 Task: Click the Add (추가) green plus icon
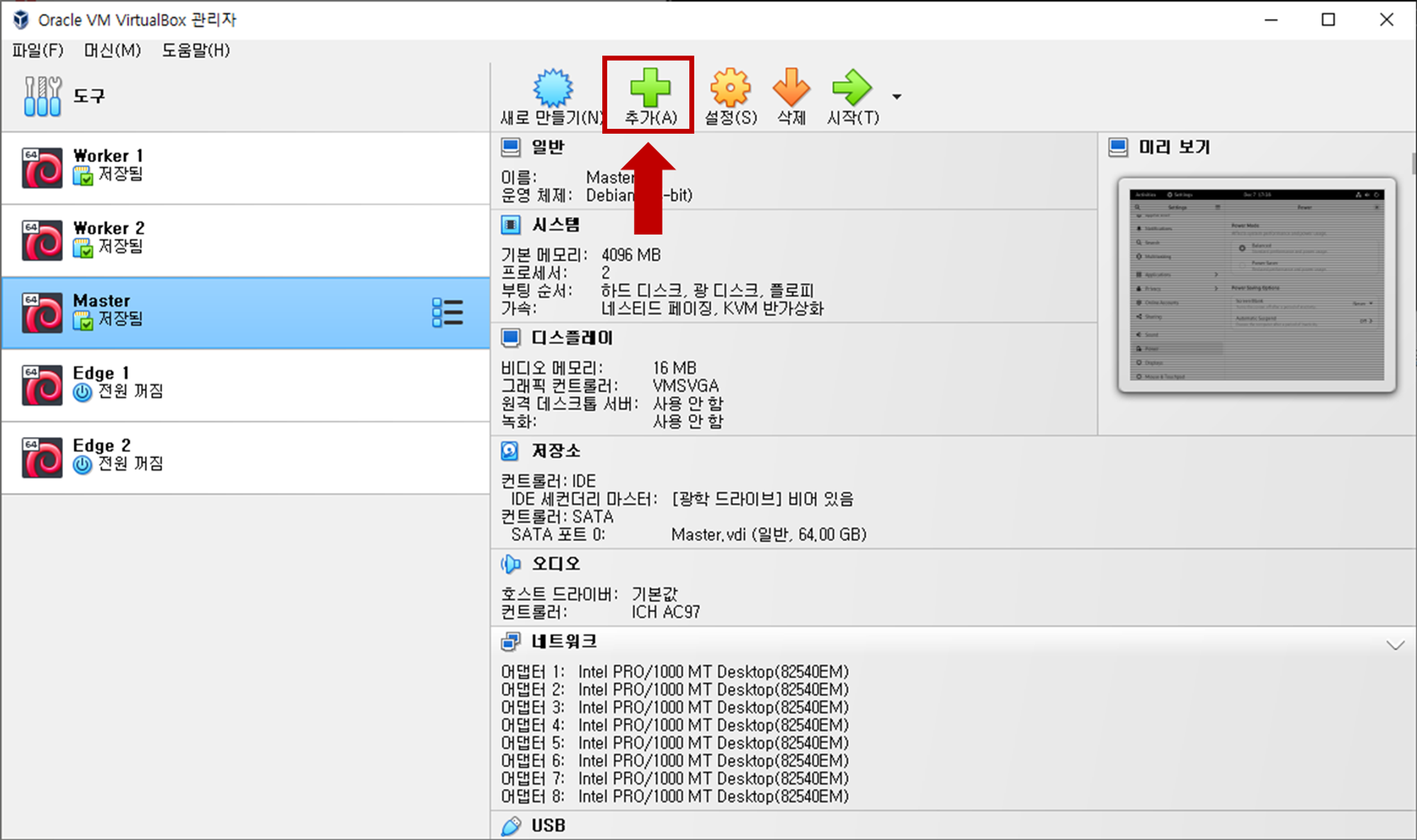coord(650,88)
